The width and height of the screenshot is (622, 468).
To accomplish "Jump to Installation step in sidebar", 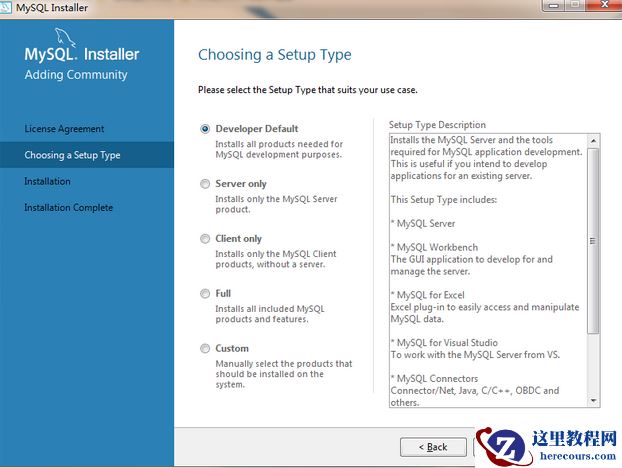I will click(47, 182).
